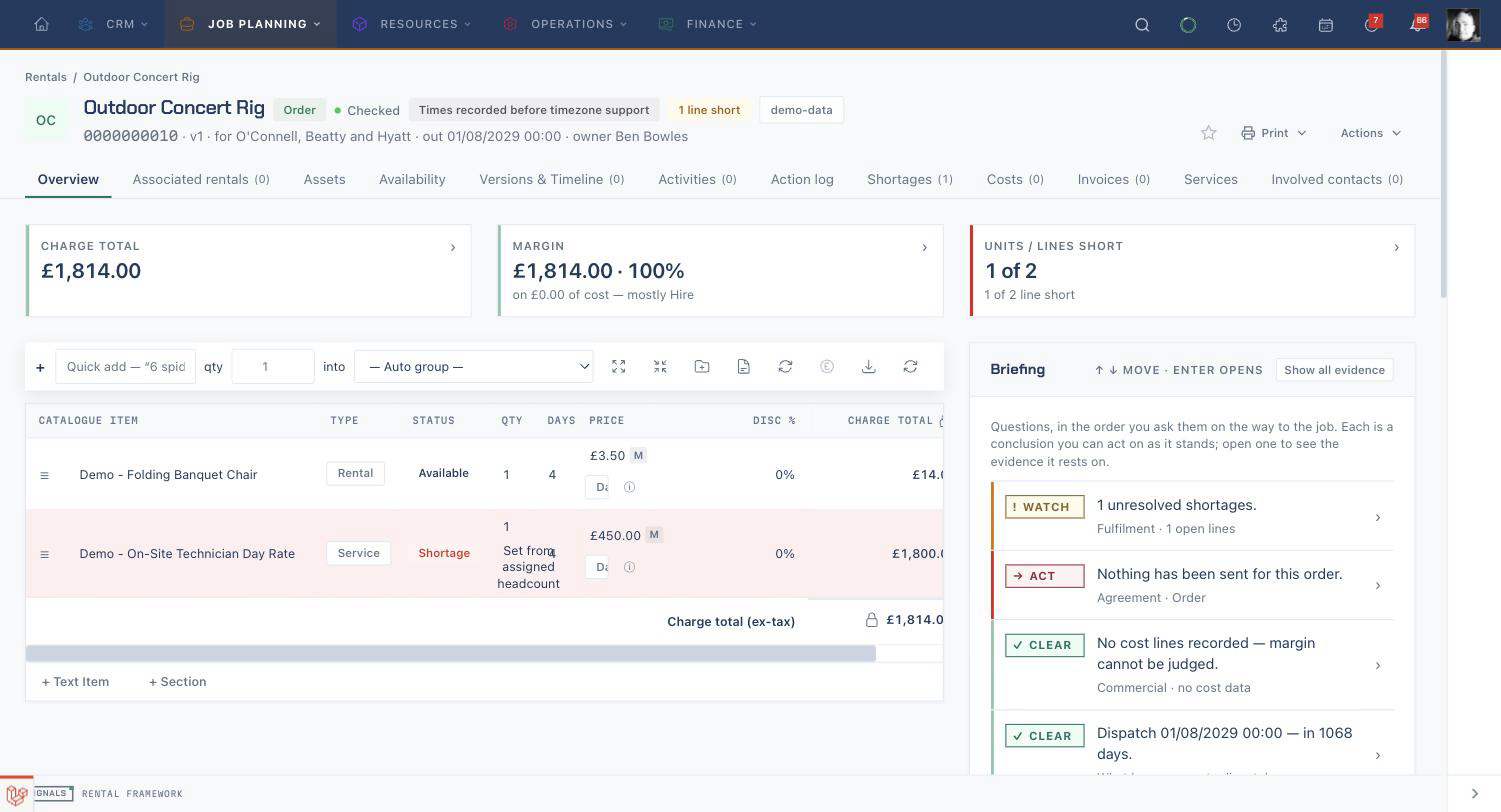Image resolution: width=1501 pixels, height=812 pixels.
Task: Open the Print dropdown
Action: tap(1274, 133)
